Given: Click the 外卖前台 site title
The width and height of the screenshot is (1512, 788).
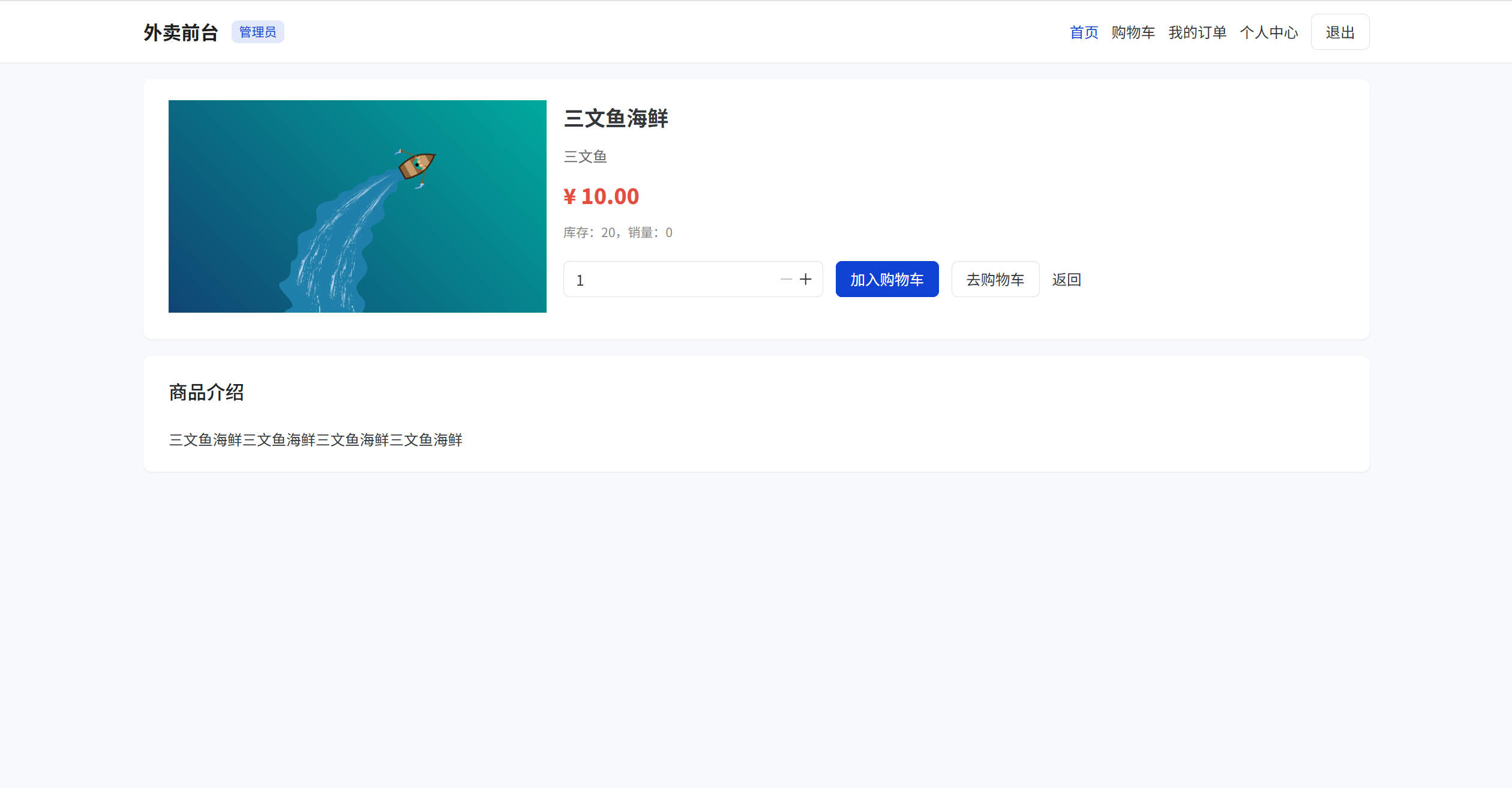Looking at the screenshot, I should pyautogui.click(x=181, y=32).
